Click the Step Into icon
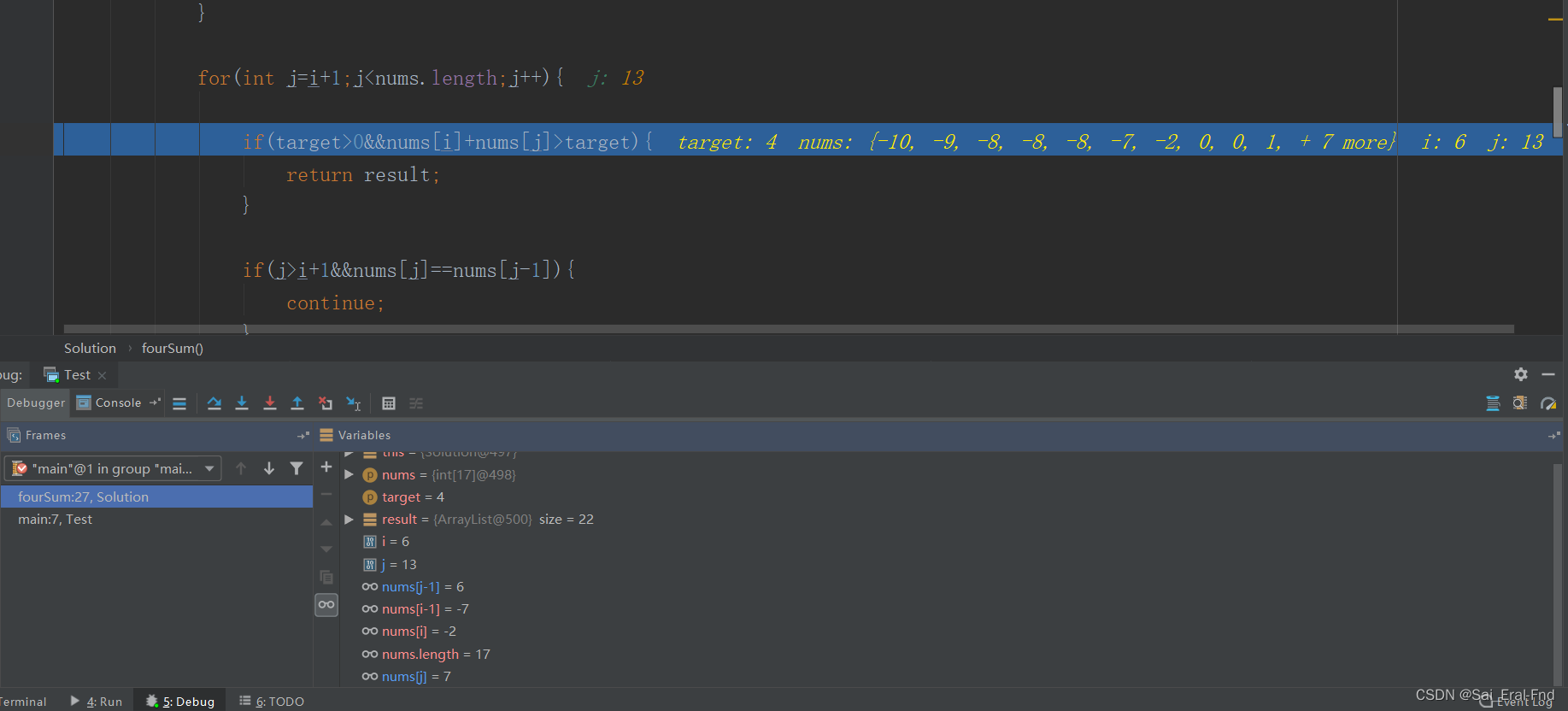 tap(242, 403)
